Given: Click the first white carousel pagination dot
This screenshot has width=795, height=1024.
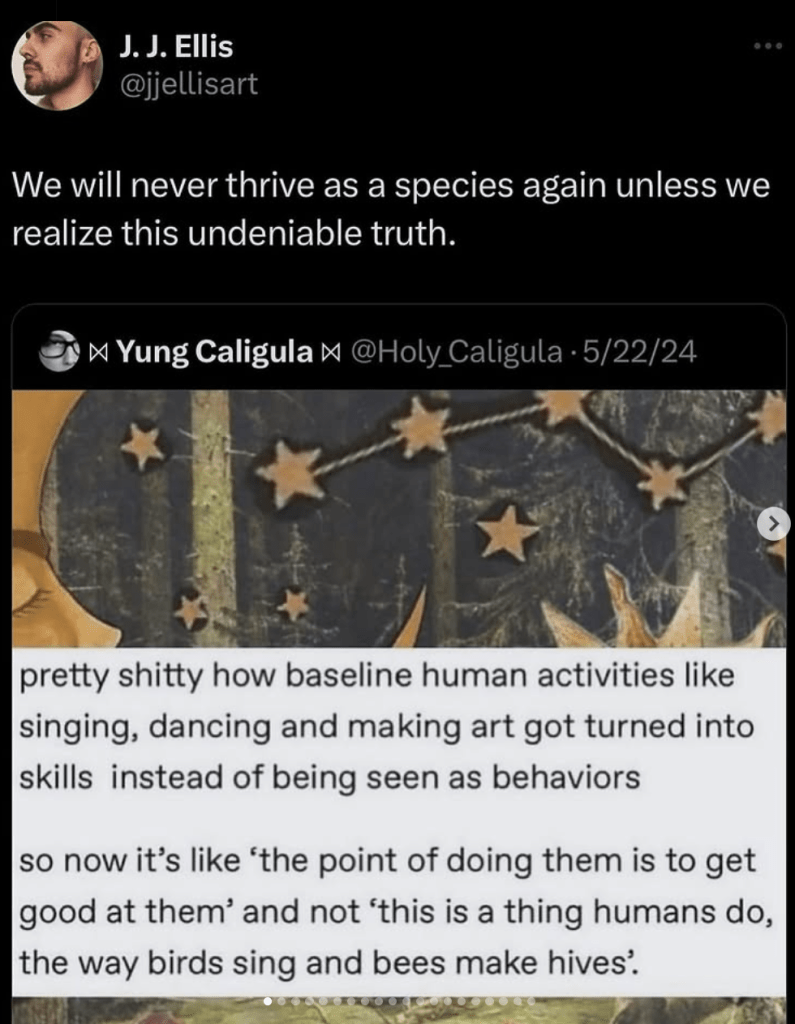Looking at the screenshot, I should pyautogui.click(x=267, y=1000).
